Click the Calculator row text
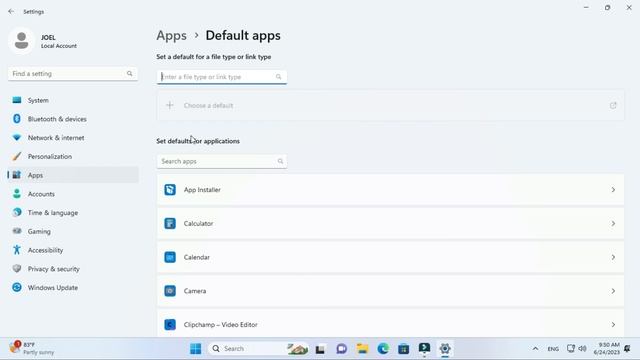 click(x=198, y=224)
